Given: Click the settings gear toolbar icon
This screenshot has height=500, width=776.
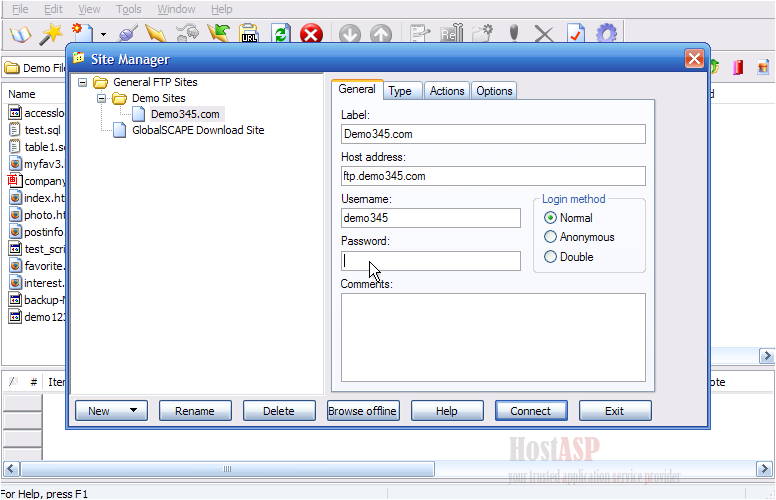Looking at the screenshot, I should point(606,35).
